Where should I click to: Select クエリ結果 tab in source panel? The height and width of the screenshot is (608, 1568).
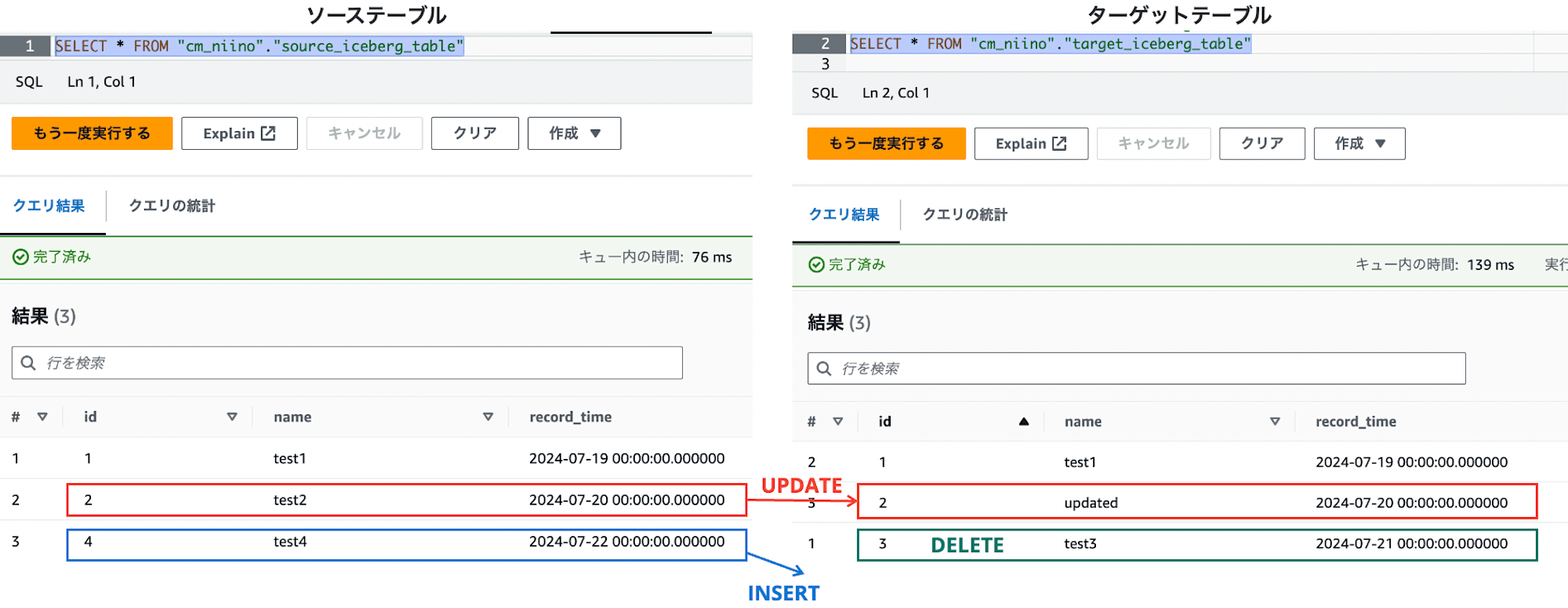point(49,206)
